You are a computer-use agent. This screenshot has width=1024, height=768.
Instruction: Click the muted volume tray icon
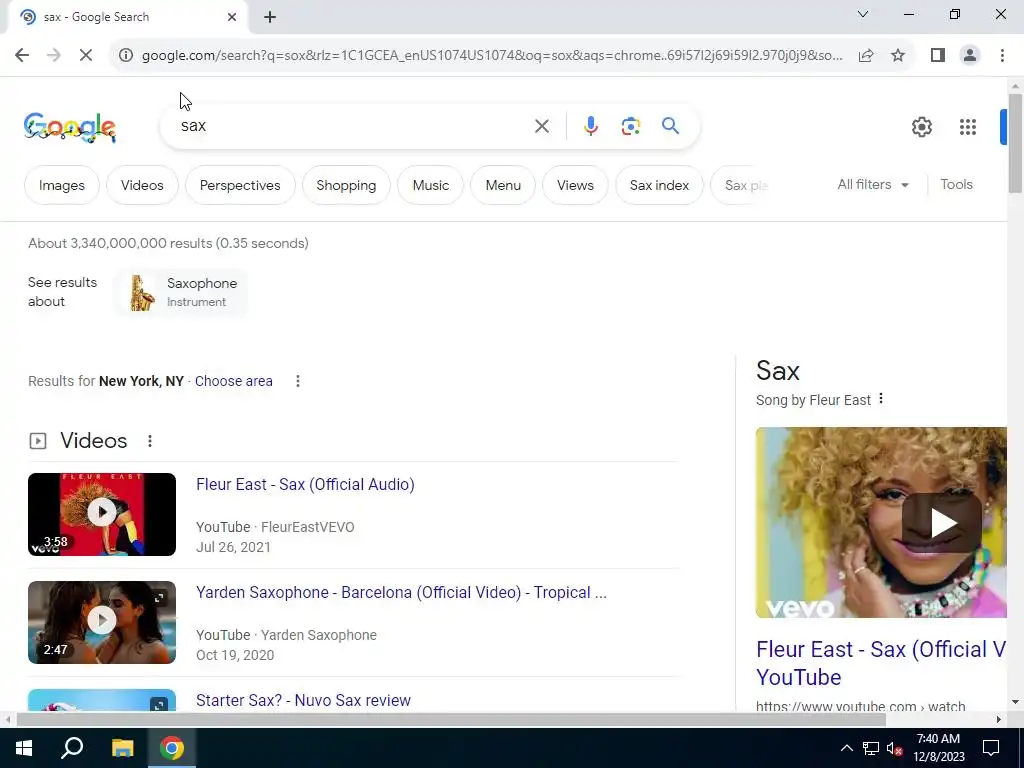[x=894, y=748]
